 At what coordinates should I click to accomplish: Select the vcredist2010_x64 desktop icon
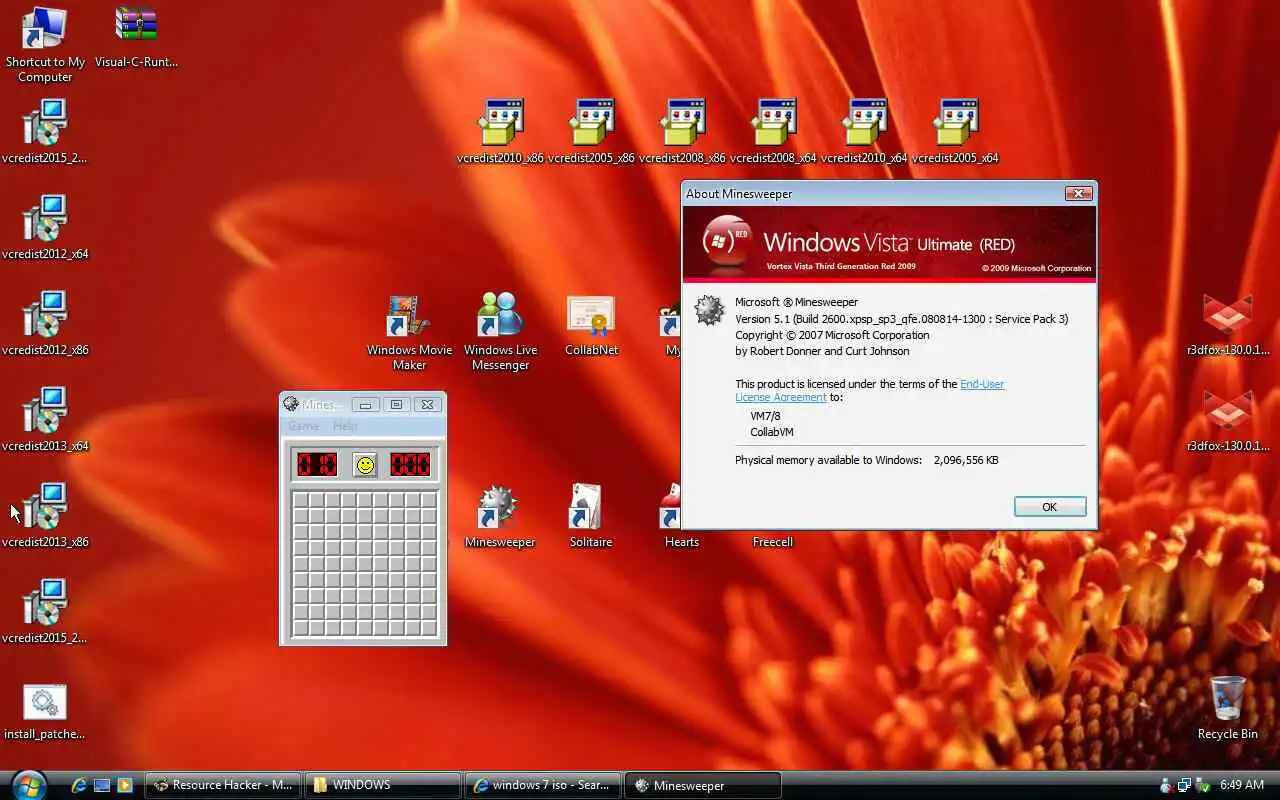[x=864, y=132]
